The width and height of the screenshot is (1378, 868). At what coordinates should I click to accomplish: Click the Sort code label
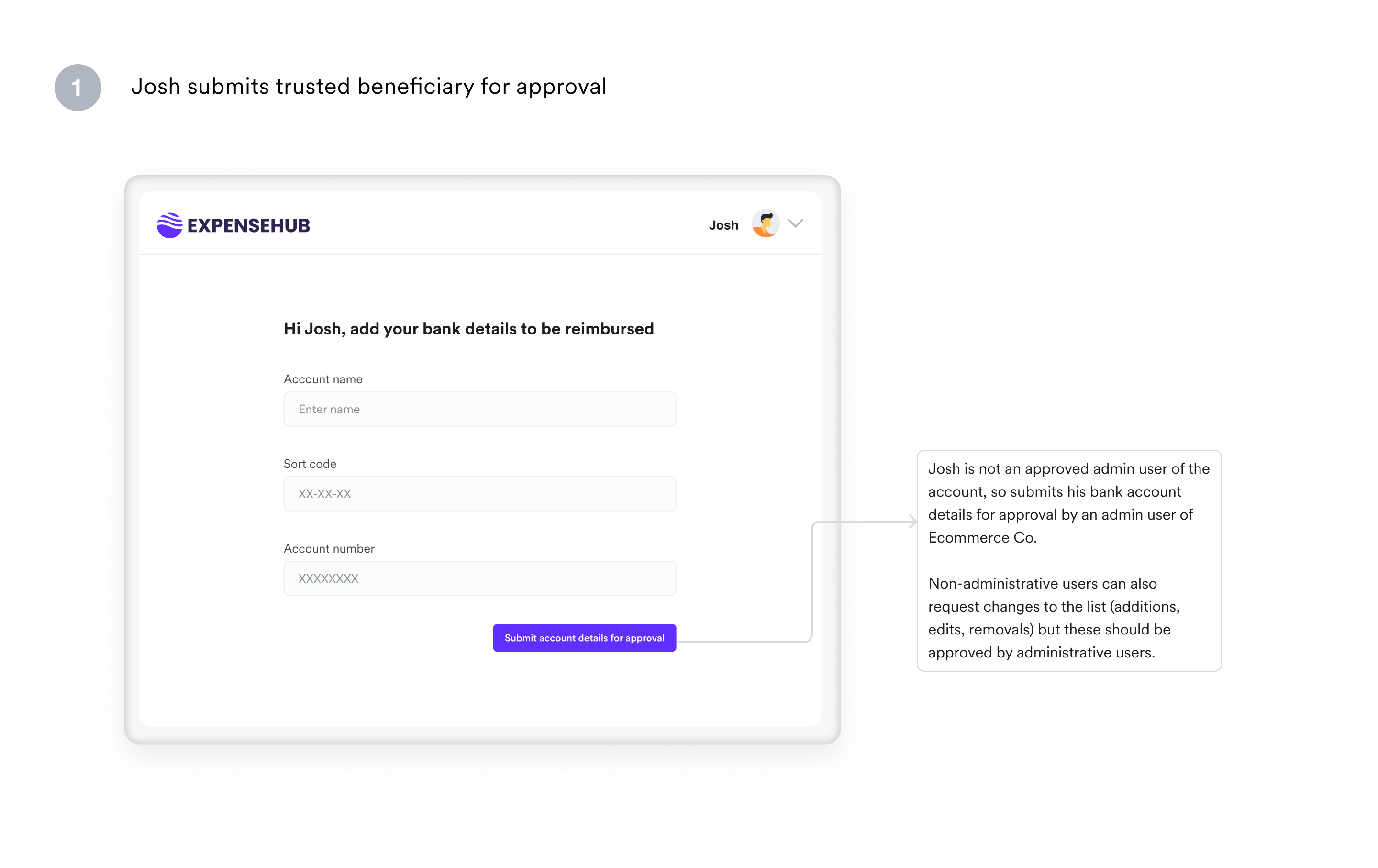pos(310,464)
